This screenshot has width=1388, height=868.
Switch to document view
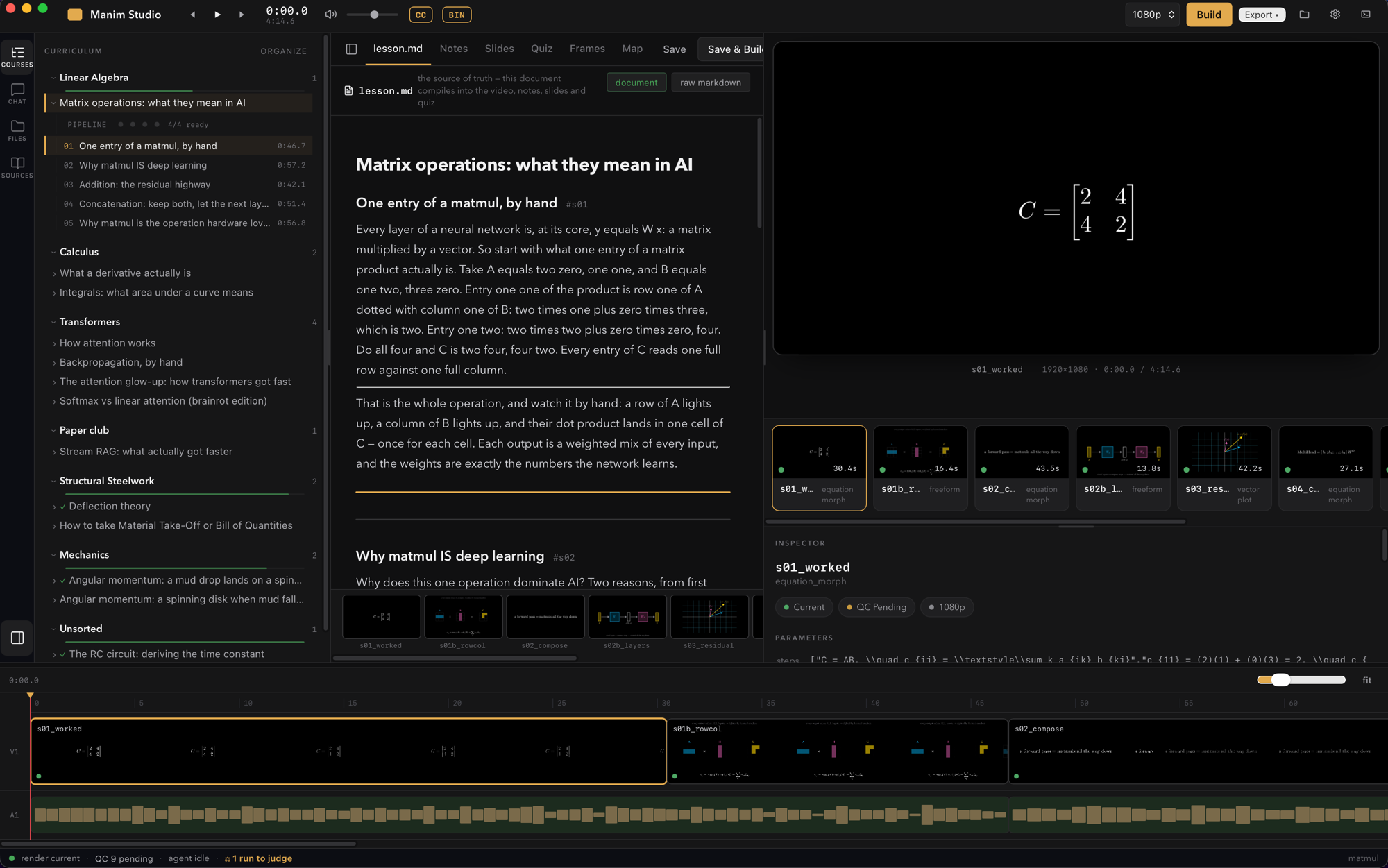tap(636, 83)
